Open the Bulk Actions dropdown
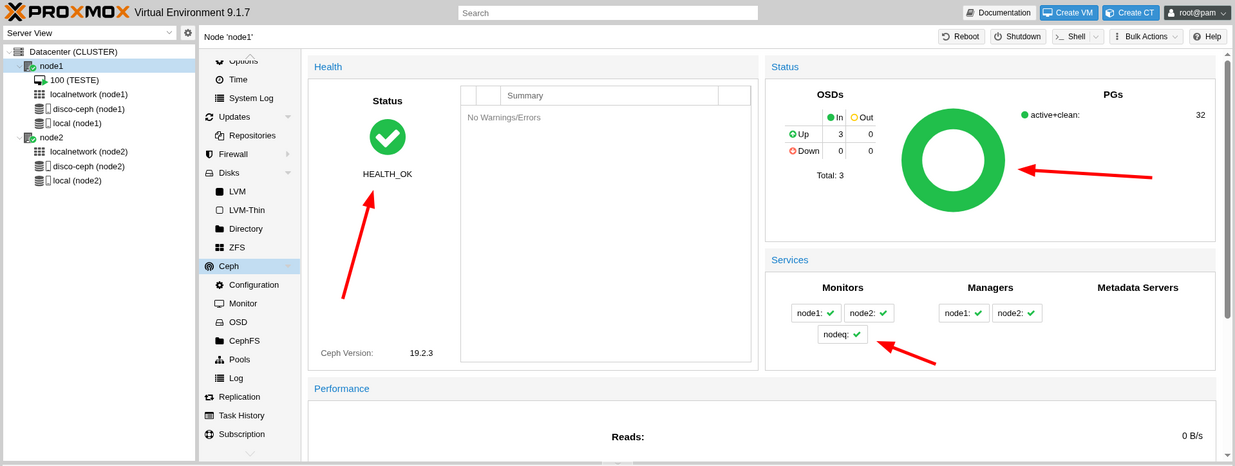 pos(1146,37)
